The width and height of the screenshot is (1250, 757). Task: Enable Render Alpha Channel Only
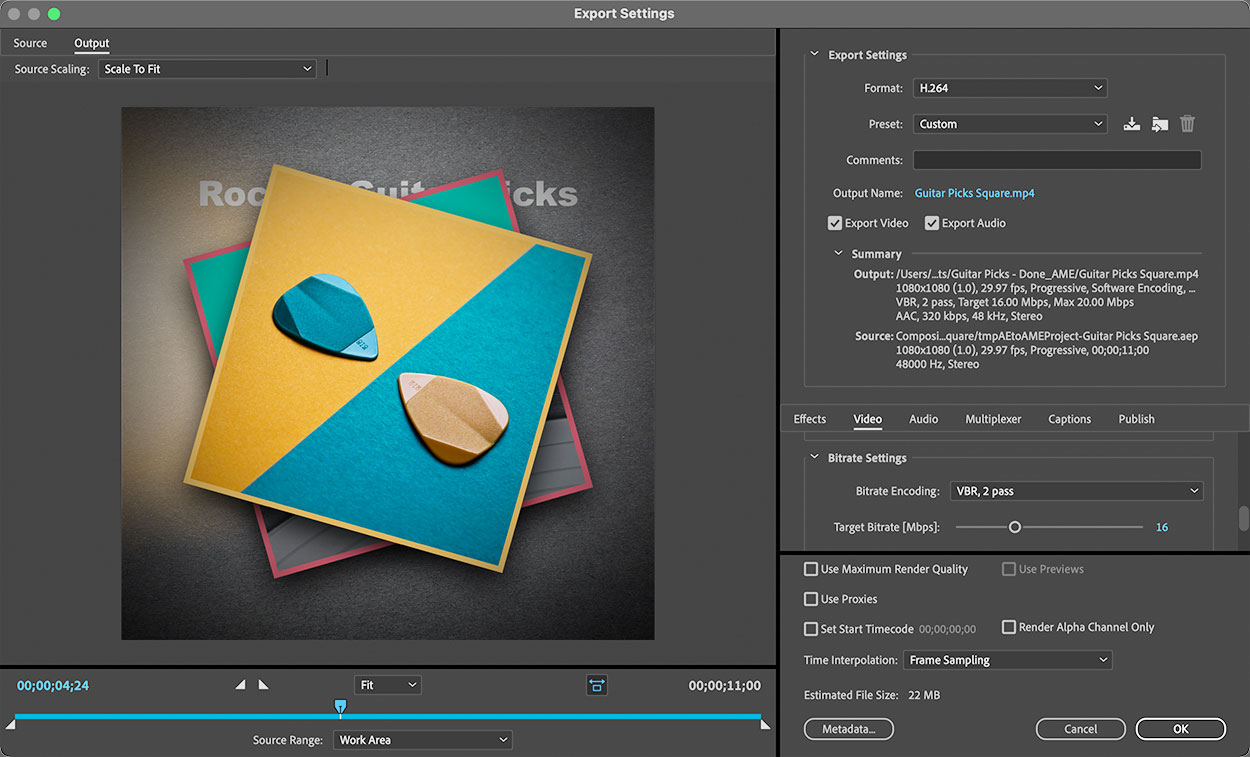pos(1009,627)
